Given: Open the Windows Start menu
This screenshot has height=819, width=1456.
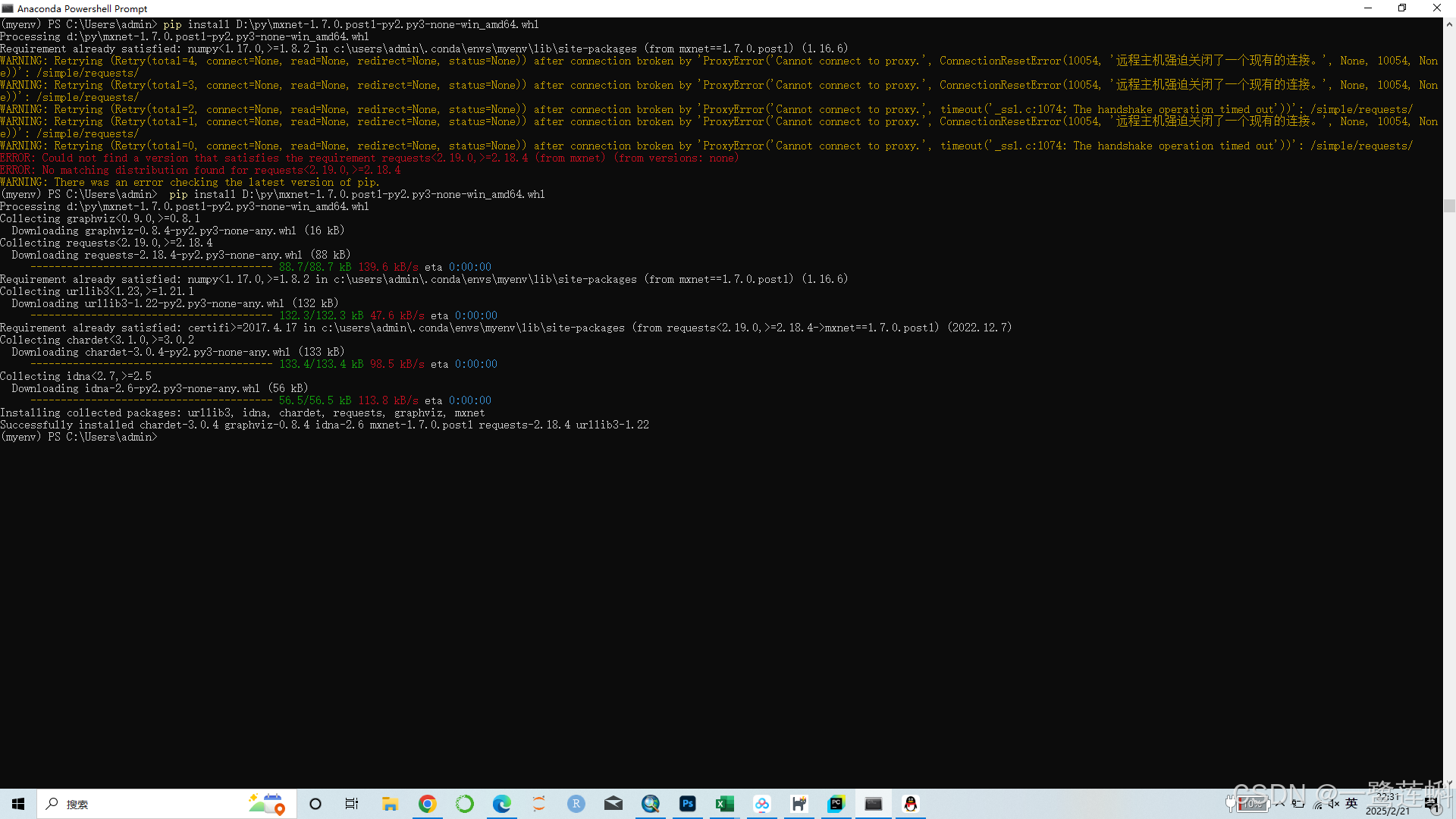Looking at the screenshot, I should coord(18,804).
